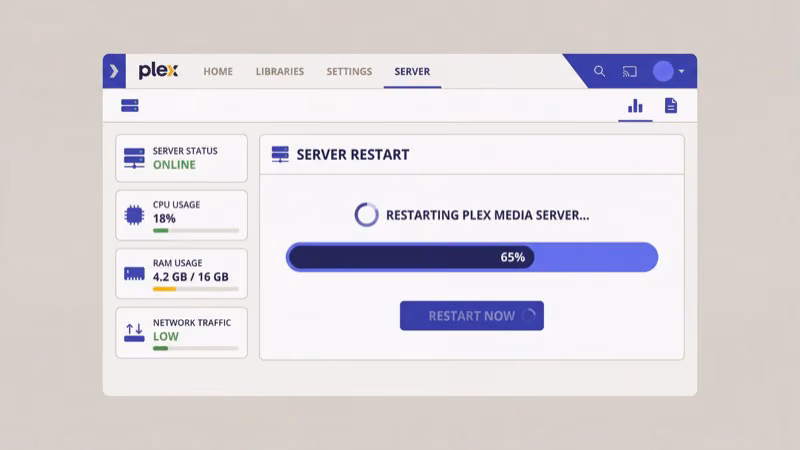Click the cast to device icon
This screenshot has height=450, width=800.
(x=630, y=71)
